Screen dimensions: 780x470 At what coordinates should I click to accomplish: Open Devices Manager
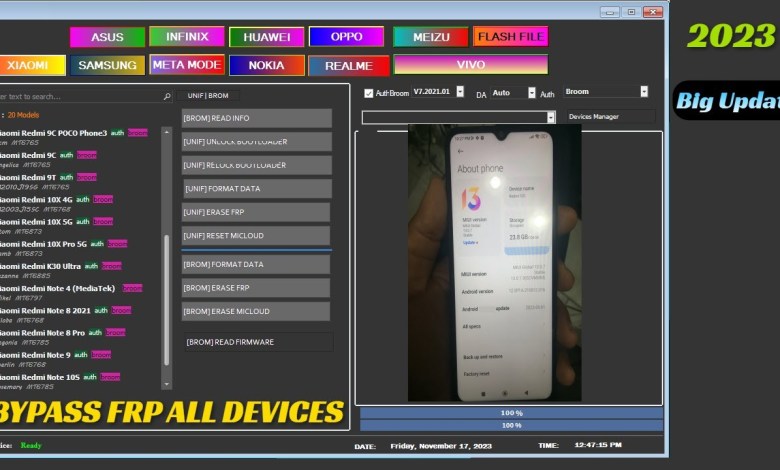click(611, 117)
